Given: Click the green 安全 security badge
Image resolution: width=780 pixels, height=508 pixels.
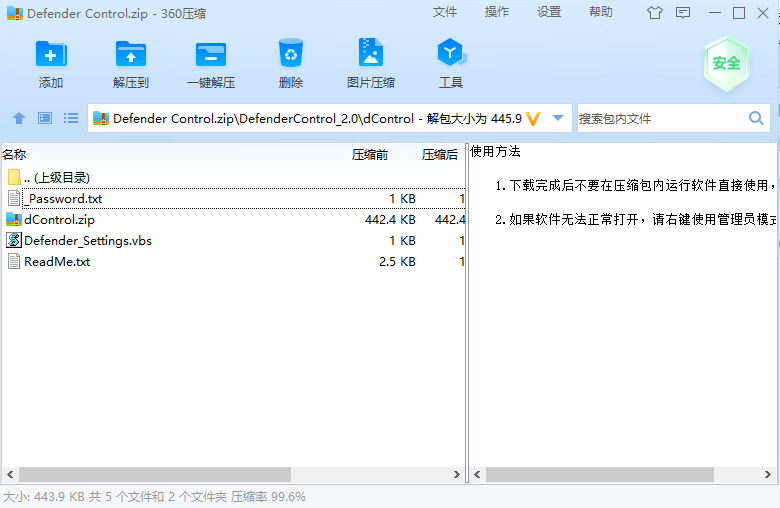Looking at the screenshot, I should pyautogui.click(x=726, y=63).
